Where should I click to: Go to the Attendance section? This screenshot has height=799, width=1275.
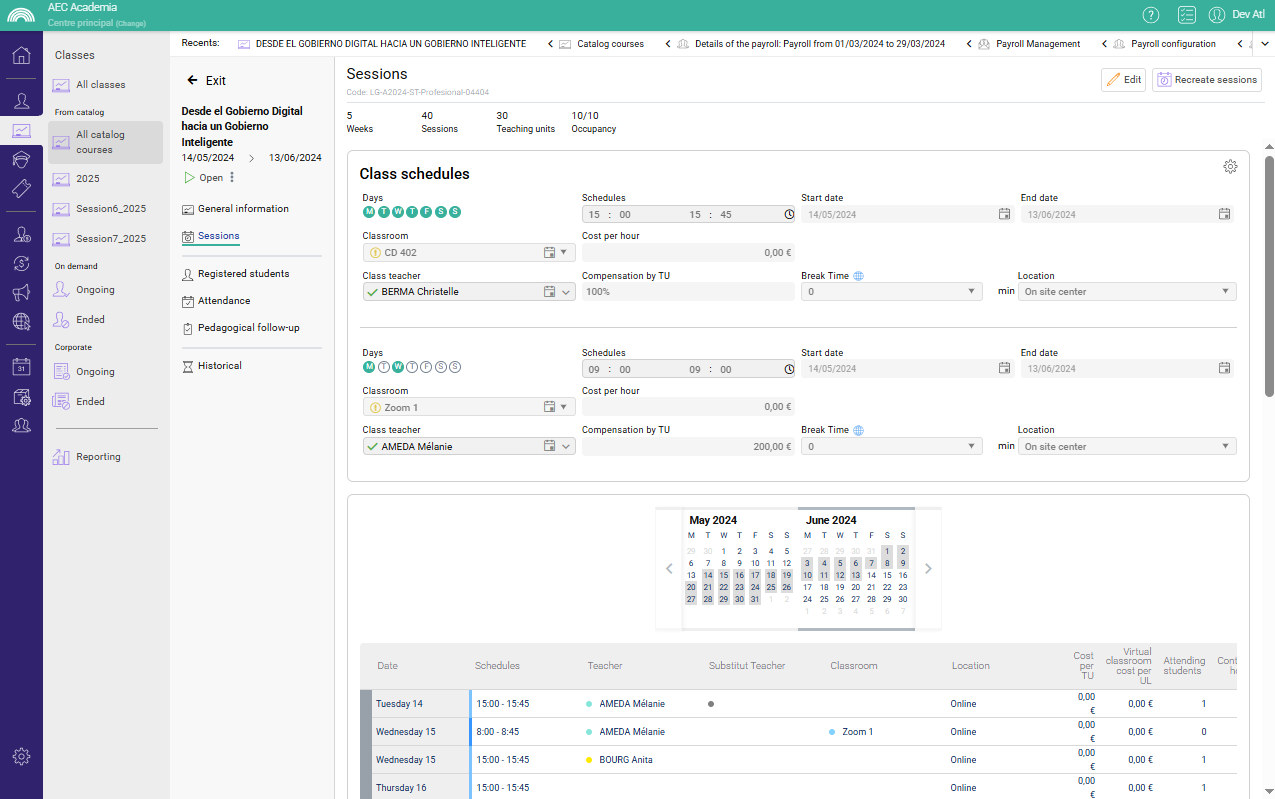click(x=224, y=301)
